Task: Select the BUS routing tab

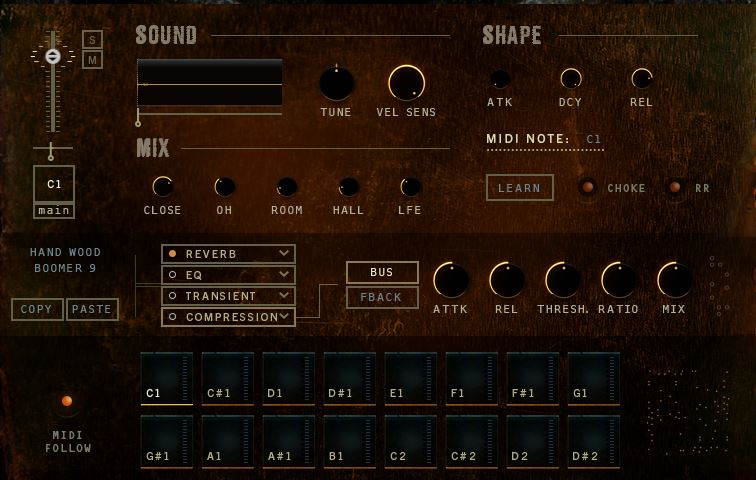Action: pyautogui.click(x=382, y=272)
